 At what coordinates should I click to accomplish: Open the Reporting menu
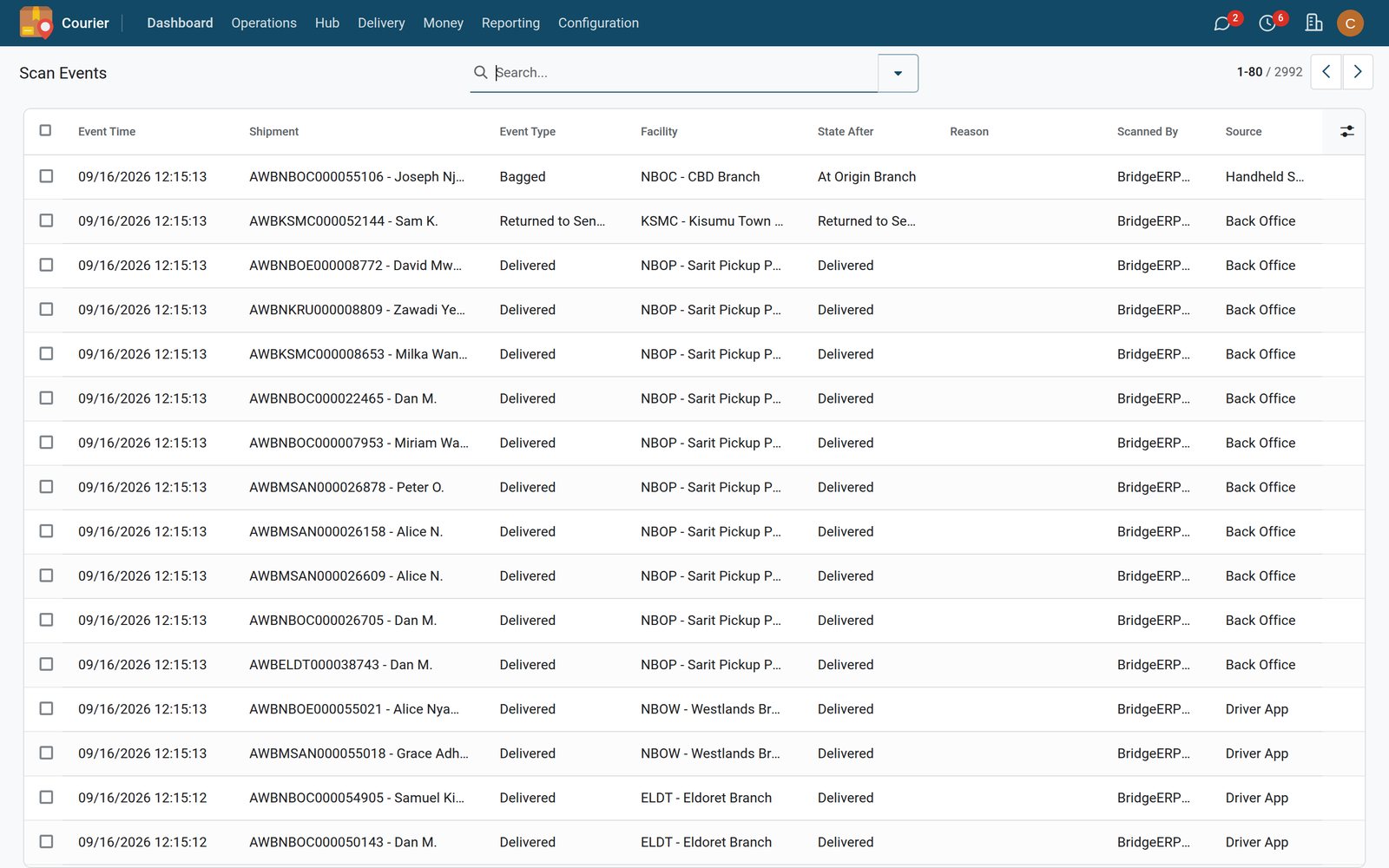pyautogui.click(x=510, y=23)
